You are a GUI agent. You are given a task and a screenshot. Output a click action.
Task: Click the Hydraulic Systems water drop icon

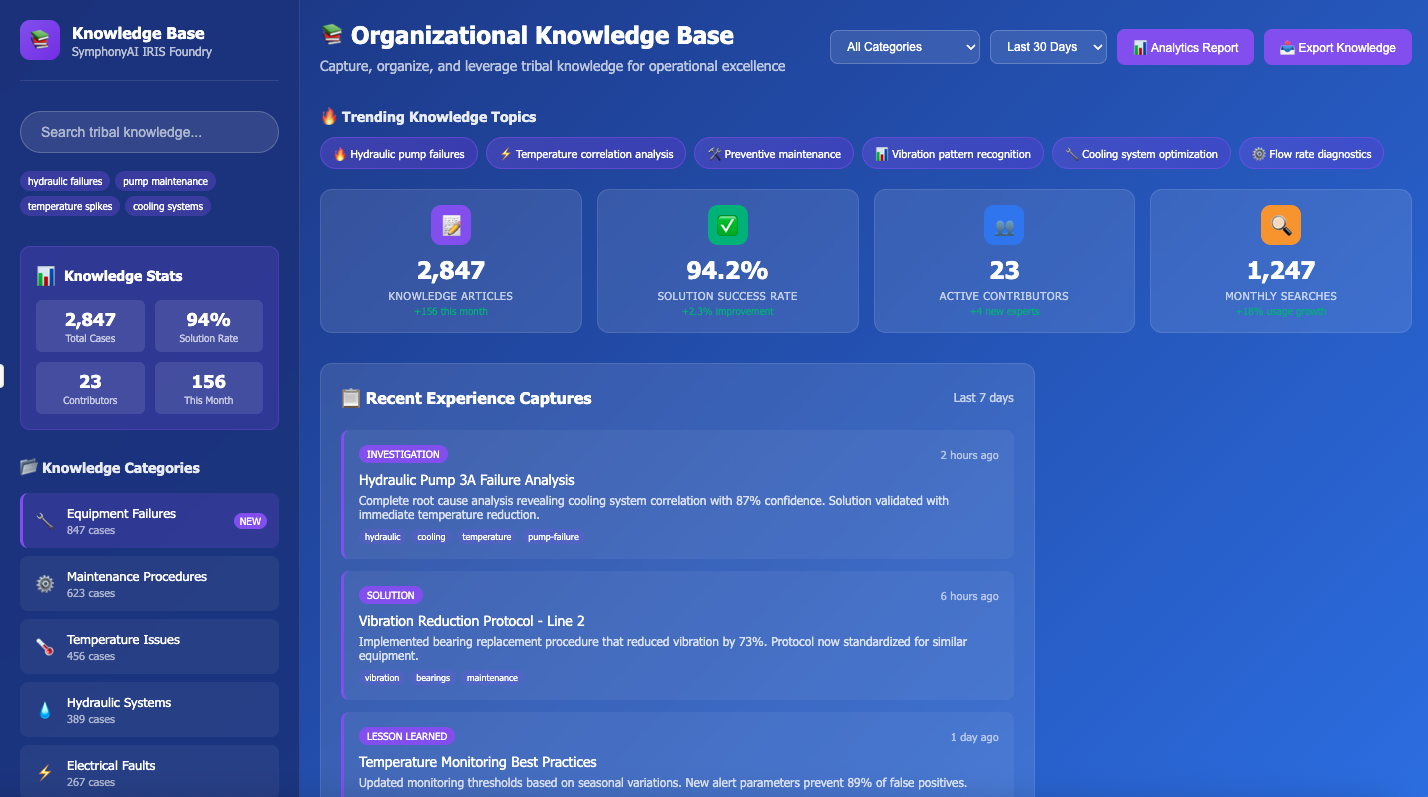[45, 710]
